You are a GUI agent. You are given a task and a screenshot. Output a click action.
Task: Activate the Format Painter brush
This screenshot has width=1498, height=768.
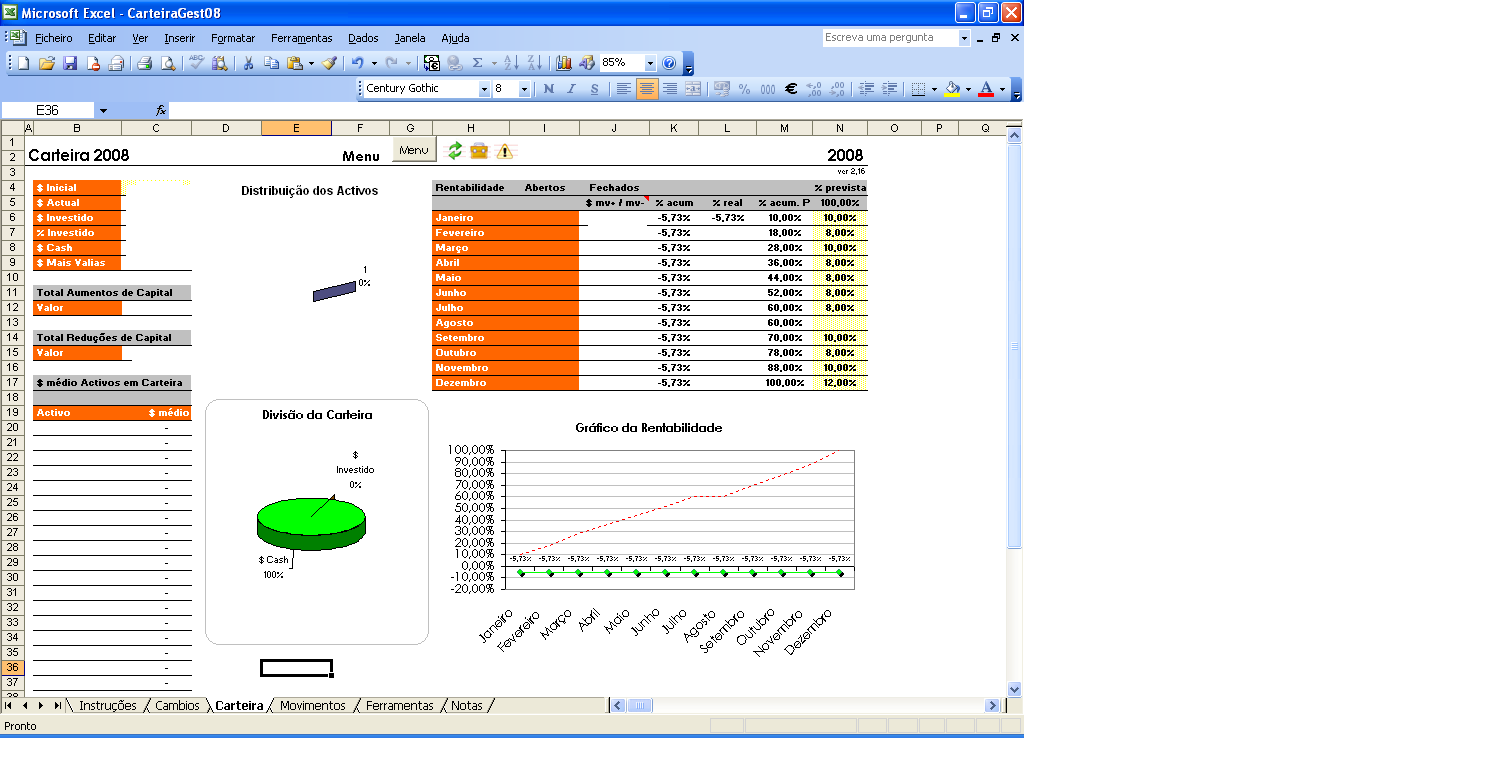(329, 63)
